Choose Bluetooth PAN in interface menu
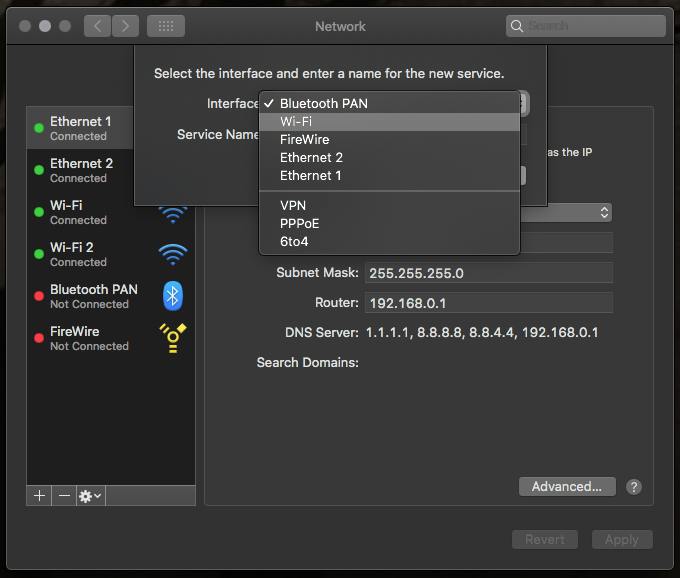The image size is (680, 578). pyautogui.click(x=389, y=103)
